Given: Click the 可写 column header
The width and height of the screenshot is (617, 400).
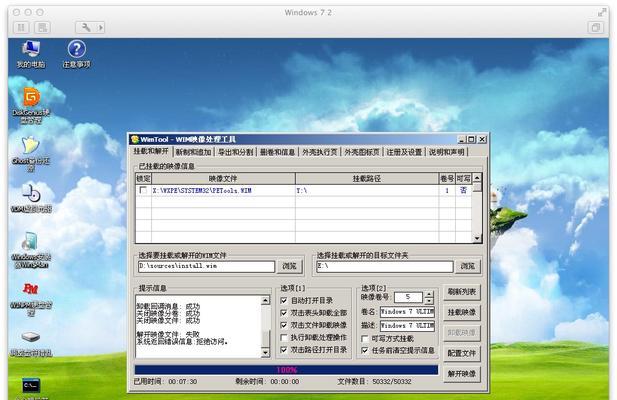Looking at the screenshot, I should 464,179.
